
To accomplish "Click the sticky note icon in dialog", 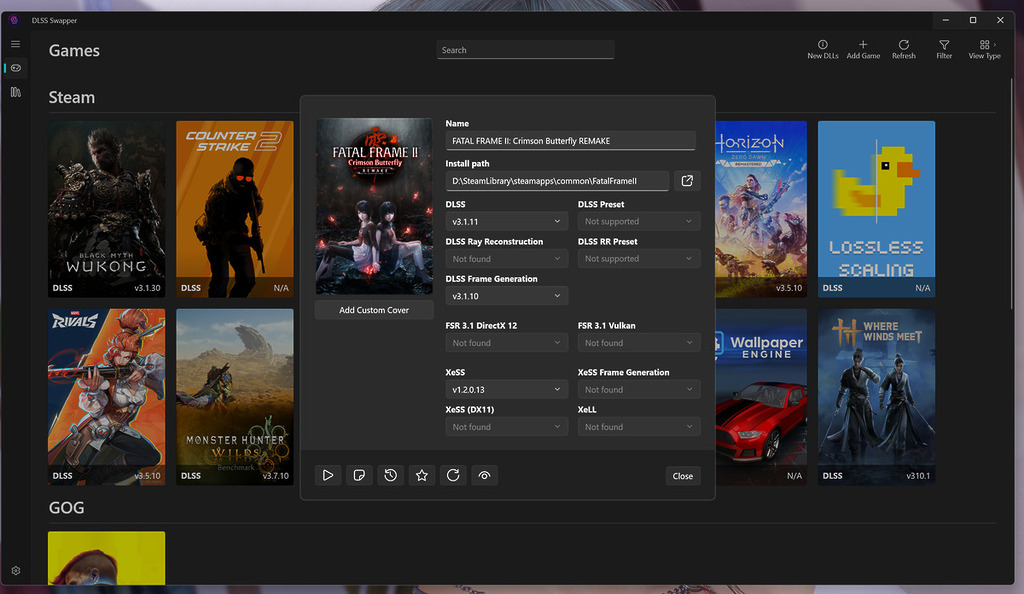I will 359,476.
